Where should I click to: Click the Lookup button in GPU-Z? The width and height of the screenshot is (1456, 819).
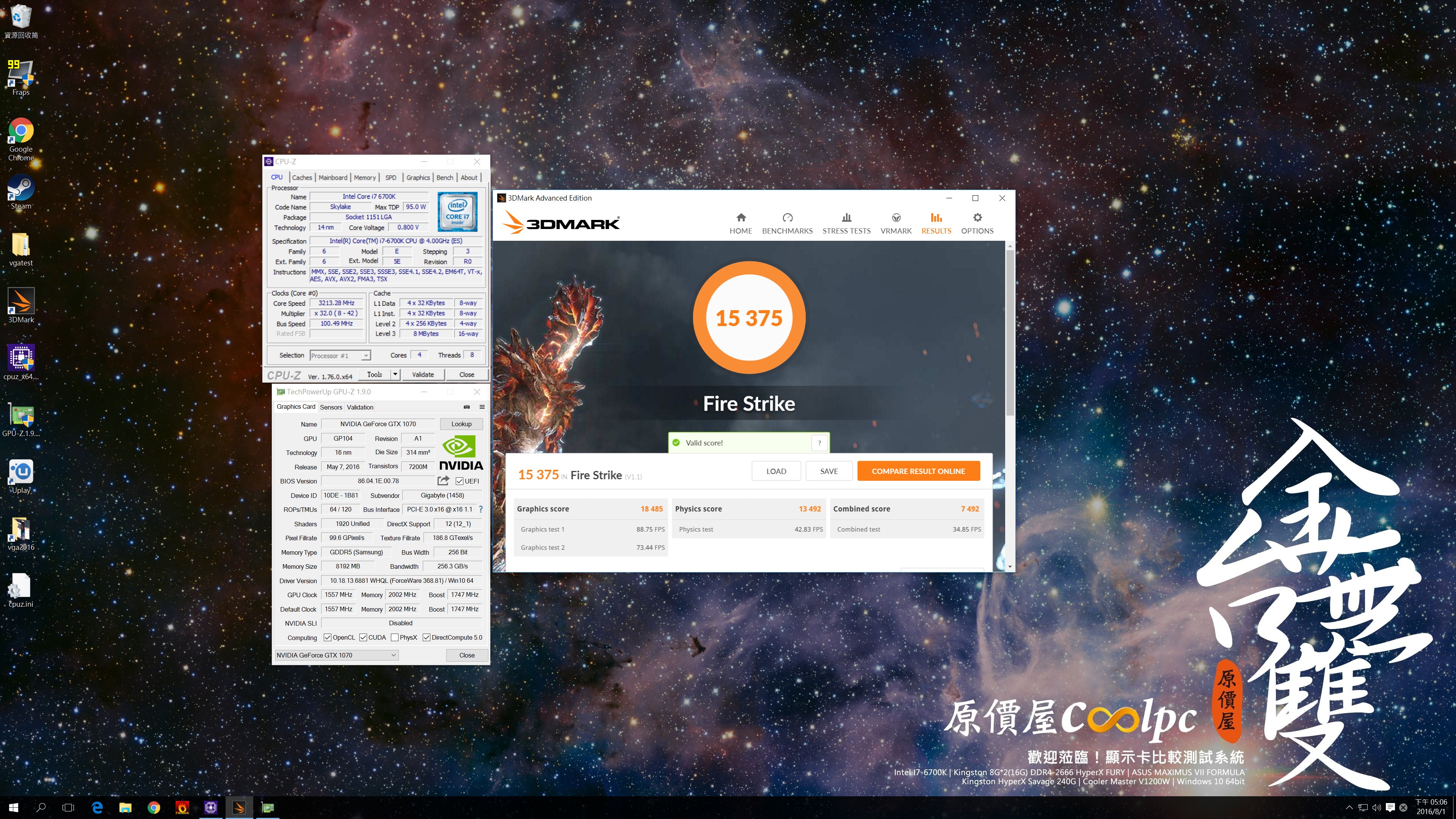[x=461, y=424]
